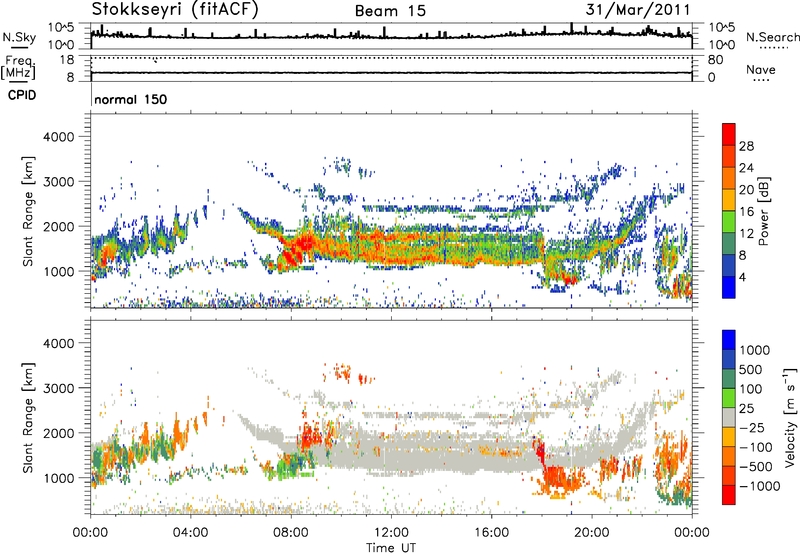Click the "normal 150" CPID value
Screen dimensions: 800x554
pos(131,99)
